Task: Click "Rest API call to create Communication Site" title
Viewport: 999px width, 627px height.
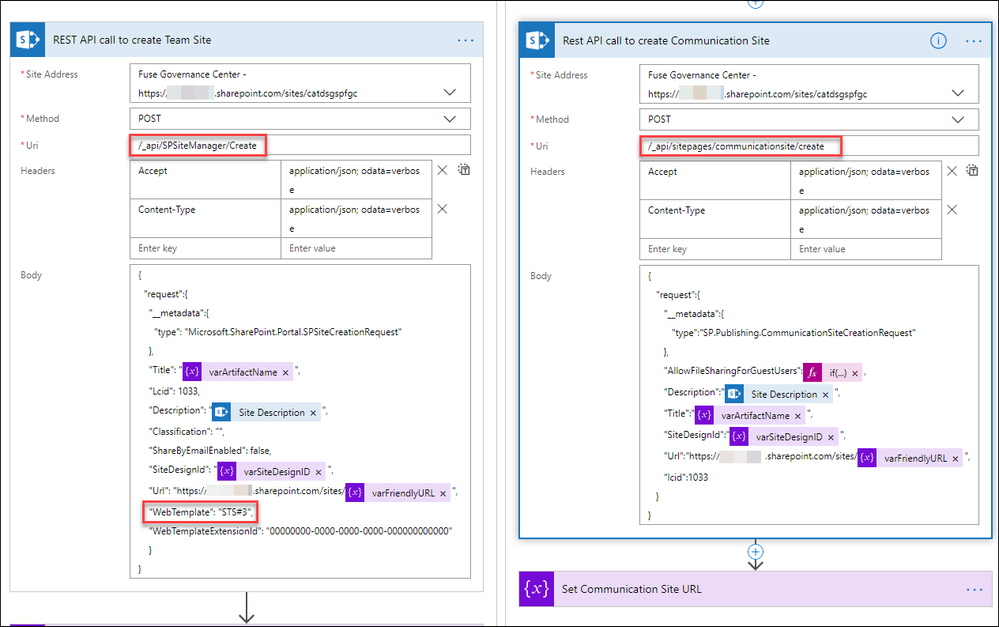Action: (666, 41)
